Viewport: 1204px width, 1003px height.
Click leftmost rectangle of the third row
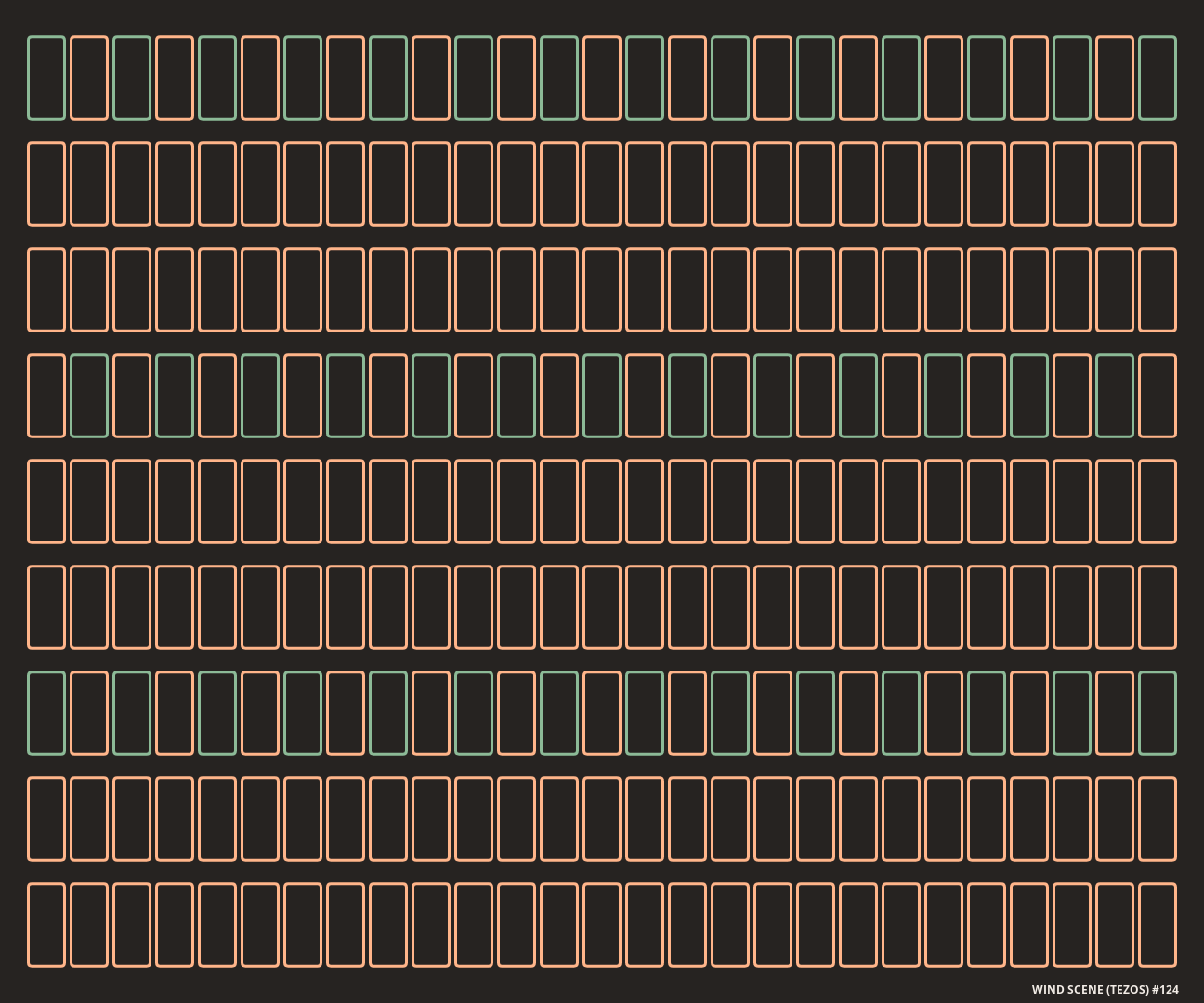(x=46, y=290)
